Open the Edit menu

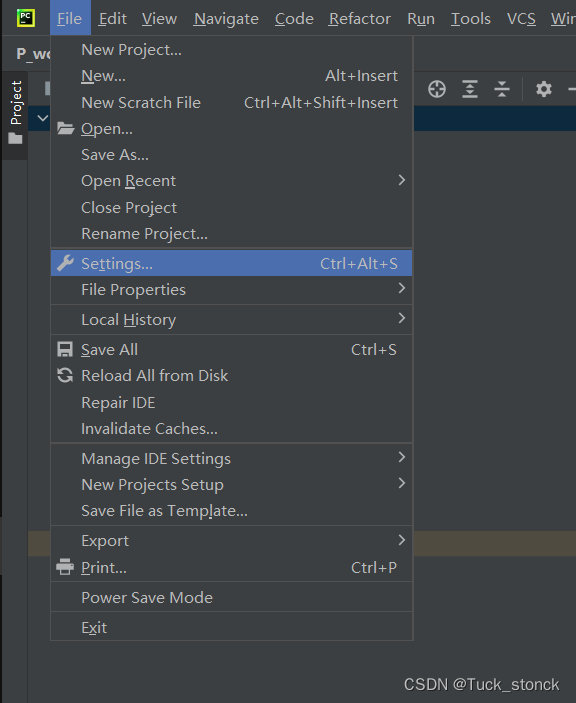click(x=113, y=18)
